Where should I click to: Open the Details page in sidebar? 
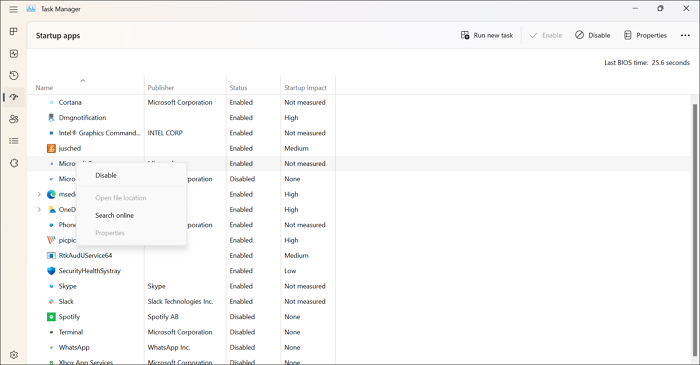pyautogui.click(x=14, y=141)
